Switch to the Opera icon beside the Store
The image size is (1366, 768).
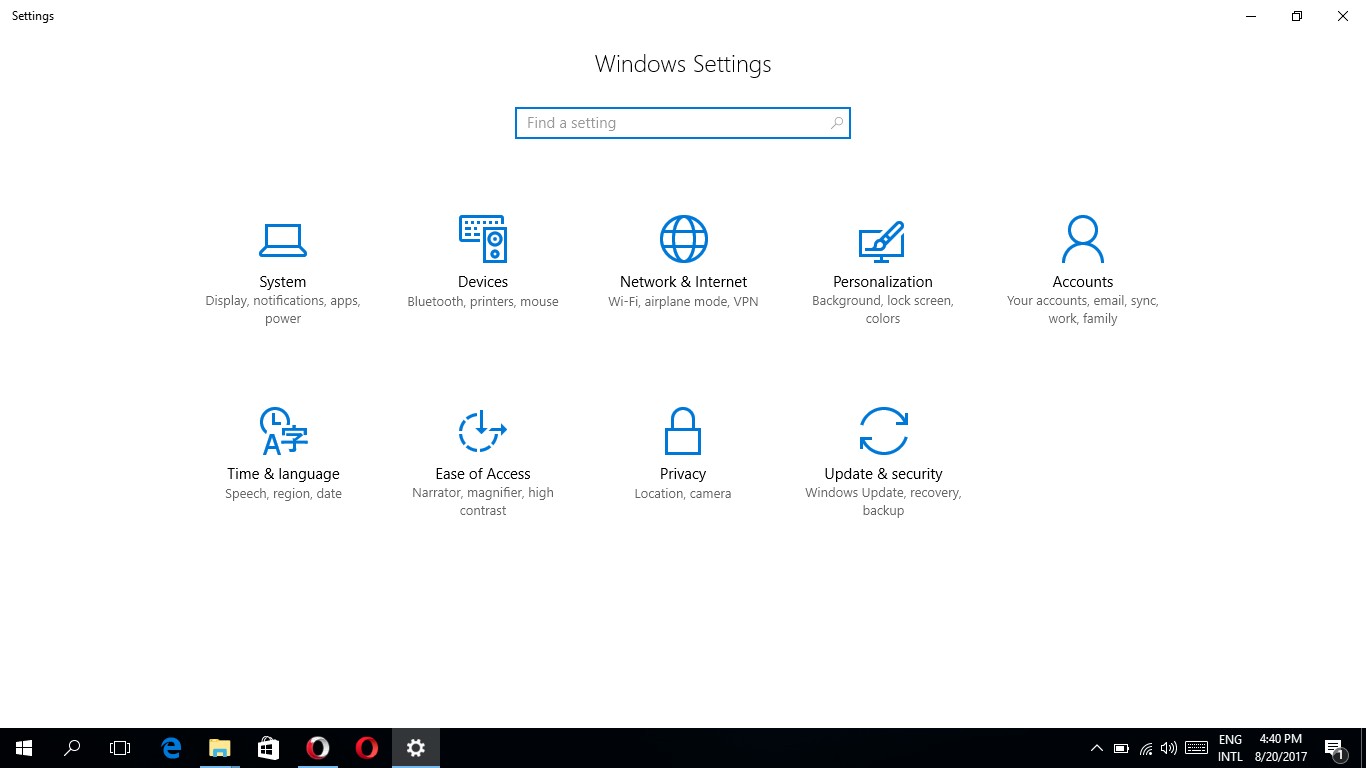click(x=318, y=748)
